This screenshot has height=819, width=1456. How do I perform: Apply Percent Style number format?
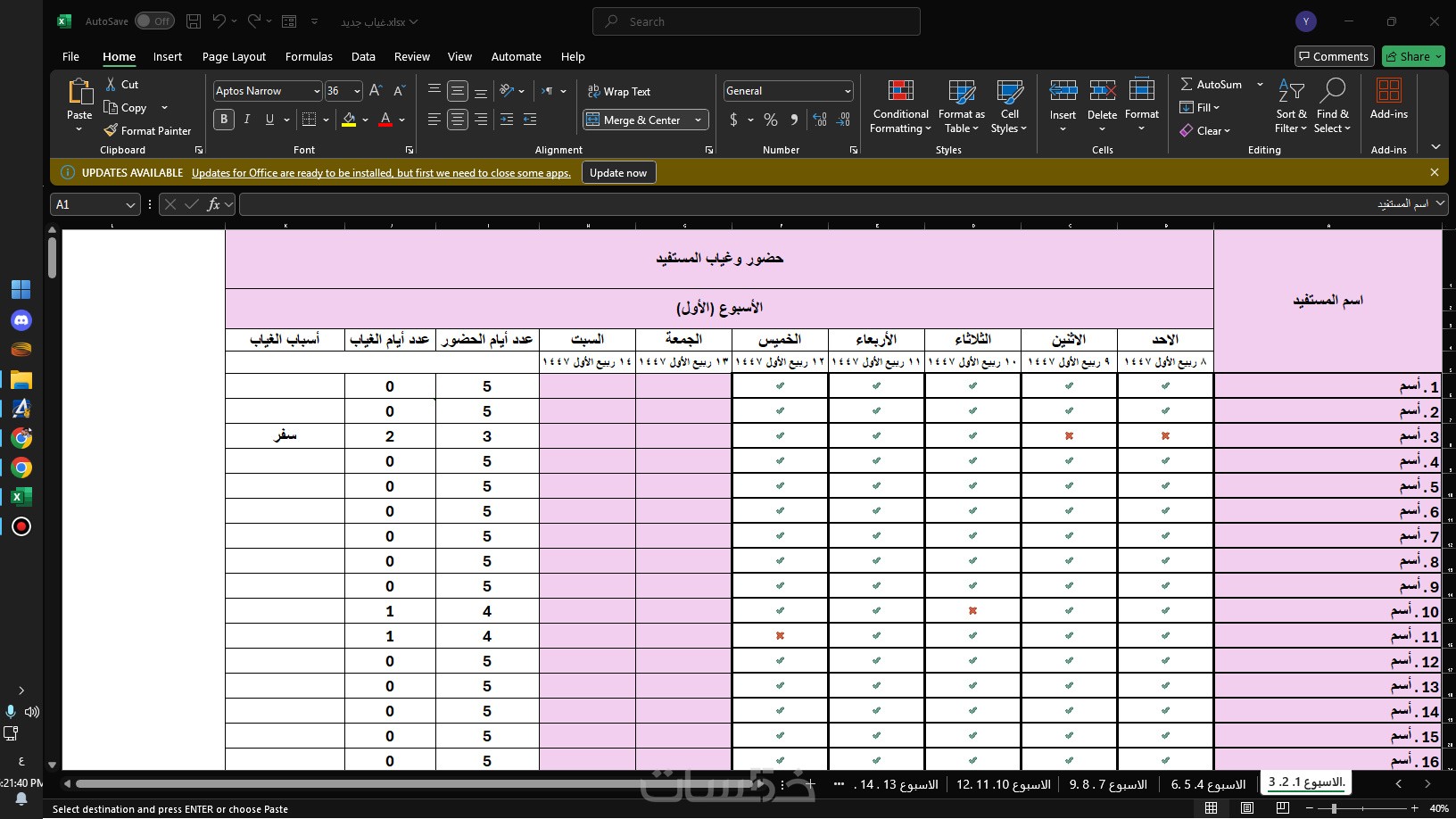coord(771,120)
